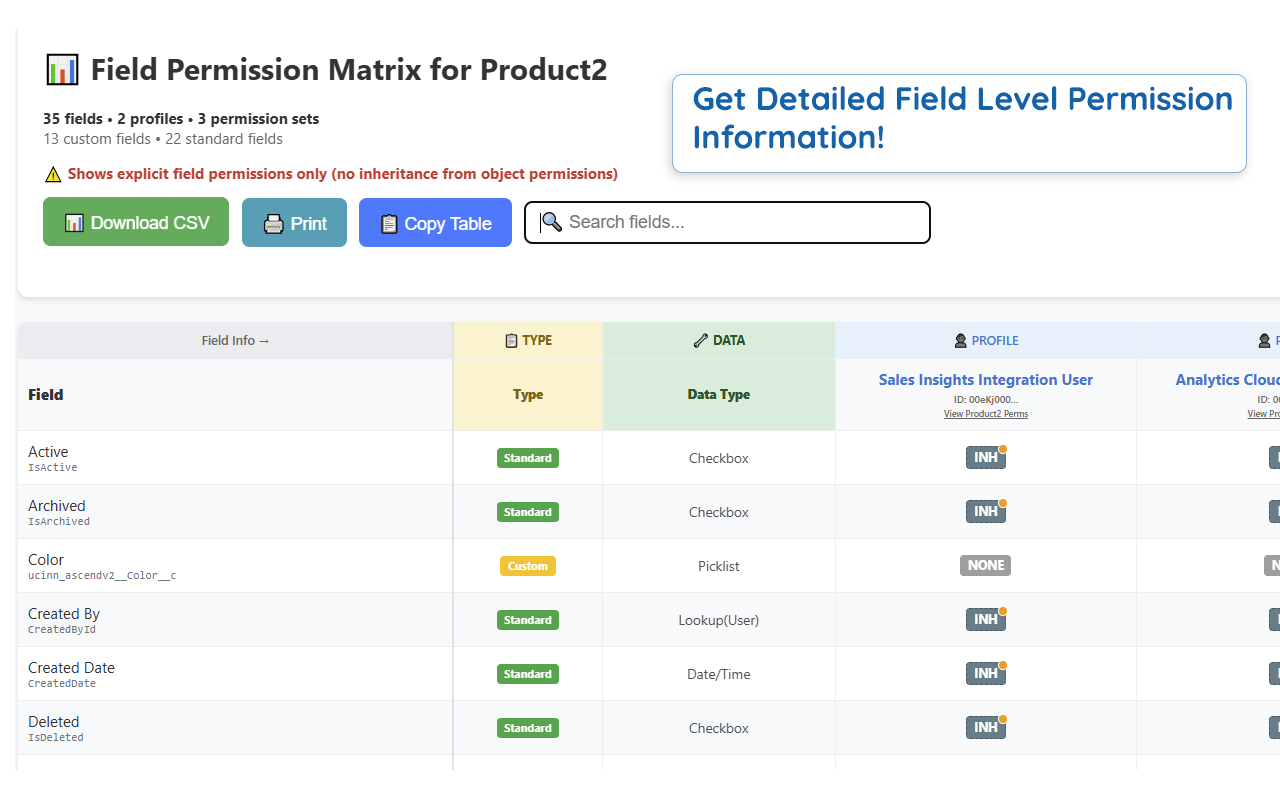Click the Date/Time data type cell
This screenshot has width=1280, height=800.
tap(719, 674)
